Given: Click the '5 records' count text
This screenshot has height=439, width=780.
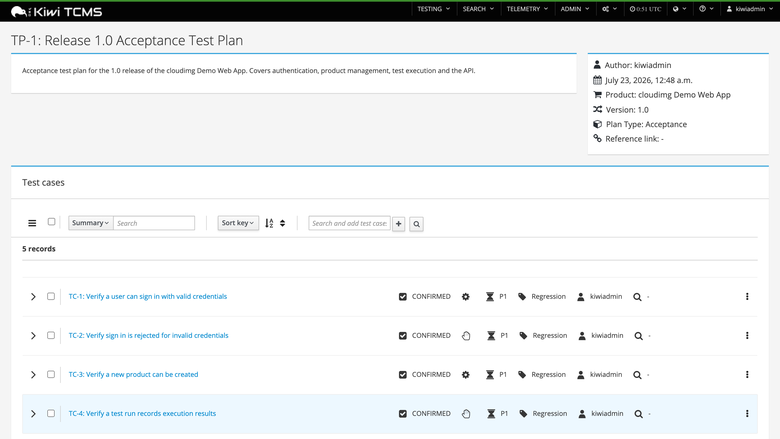Looking at the screenshot, I should (39, 249).
